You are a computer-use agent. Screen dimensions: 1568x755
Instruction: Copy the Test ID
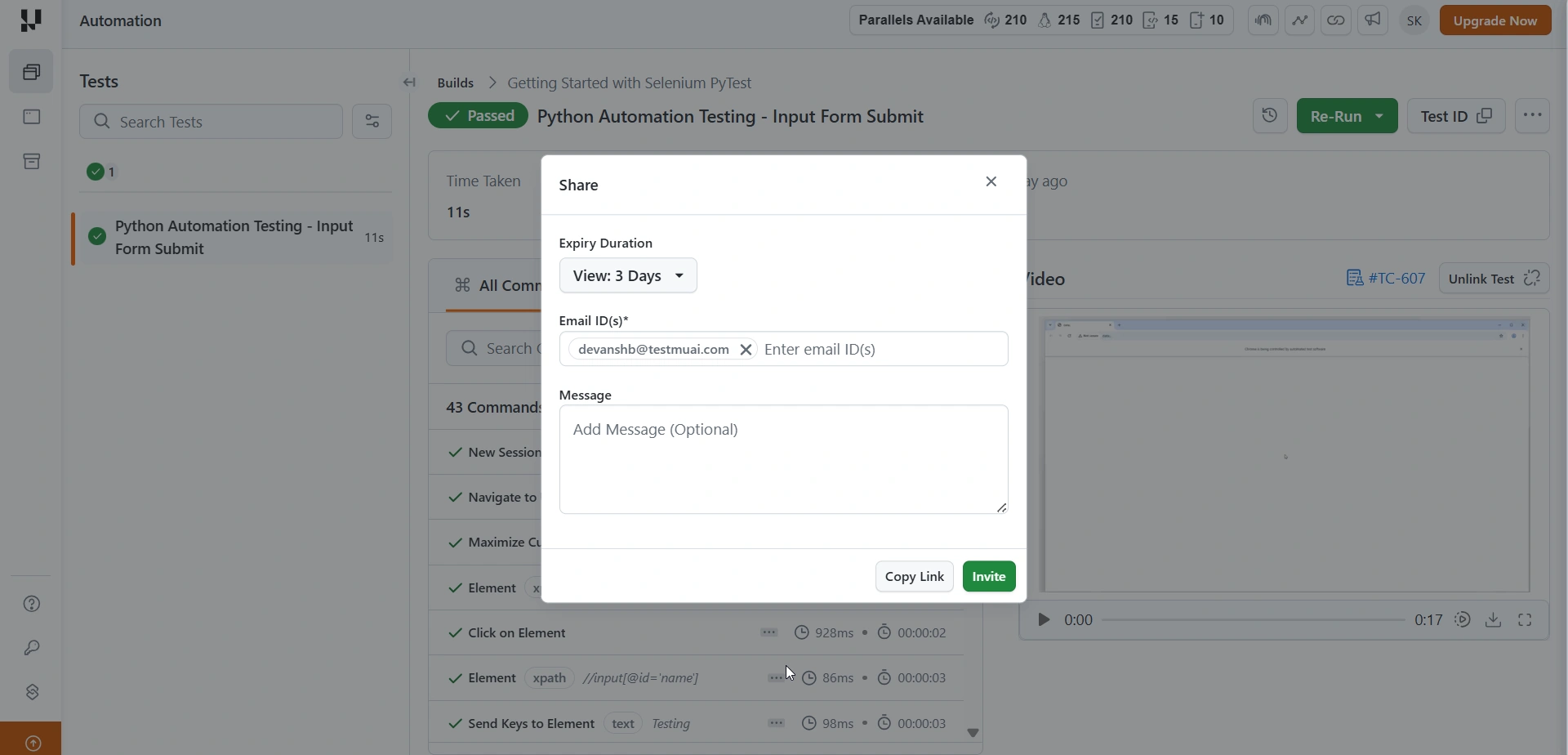(1457, 116)
